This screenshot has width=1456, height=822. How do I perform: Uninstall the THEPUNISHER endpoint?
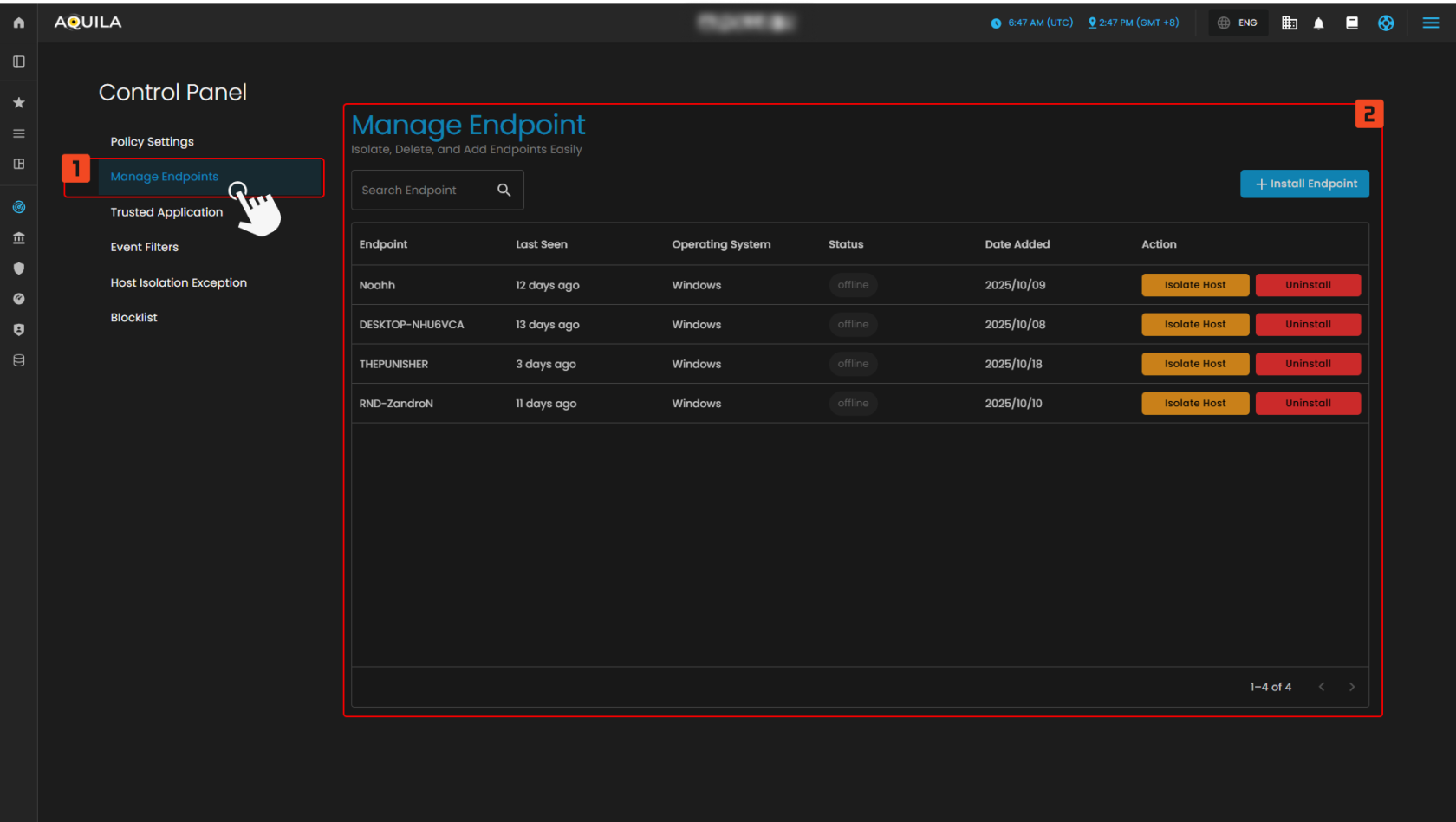coord(1307,364)
